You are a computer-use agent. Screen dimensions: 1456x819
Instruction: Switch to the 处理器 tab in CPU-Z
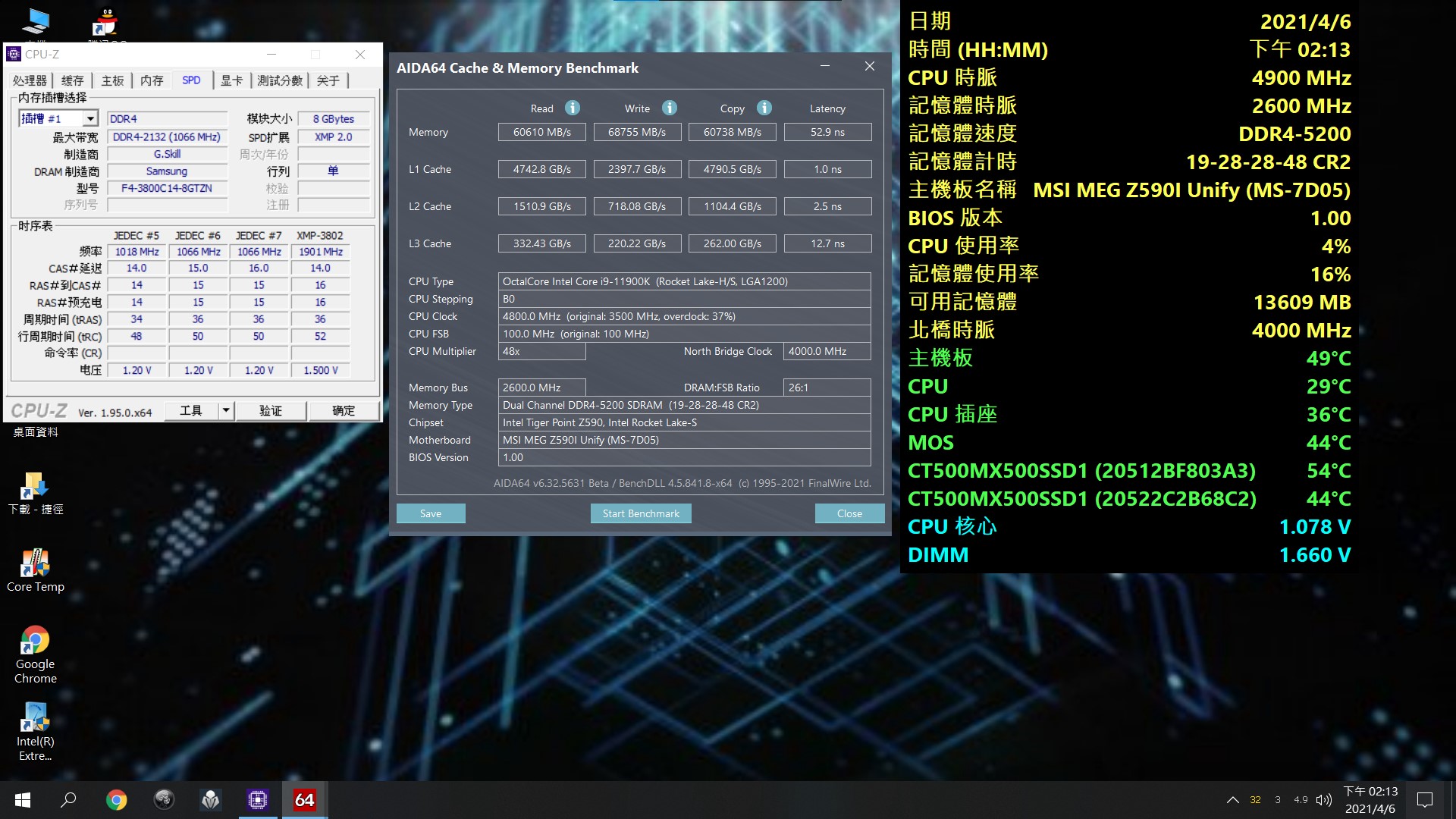30,80
